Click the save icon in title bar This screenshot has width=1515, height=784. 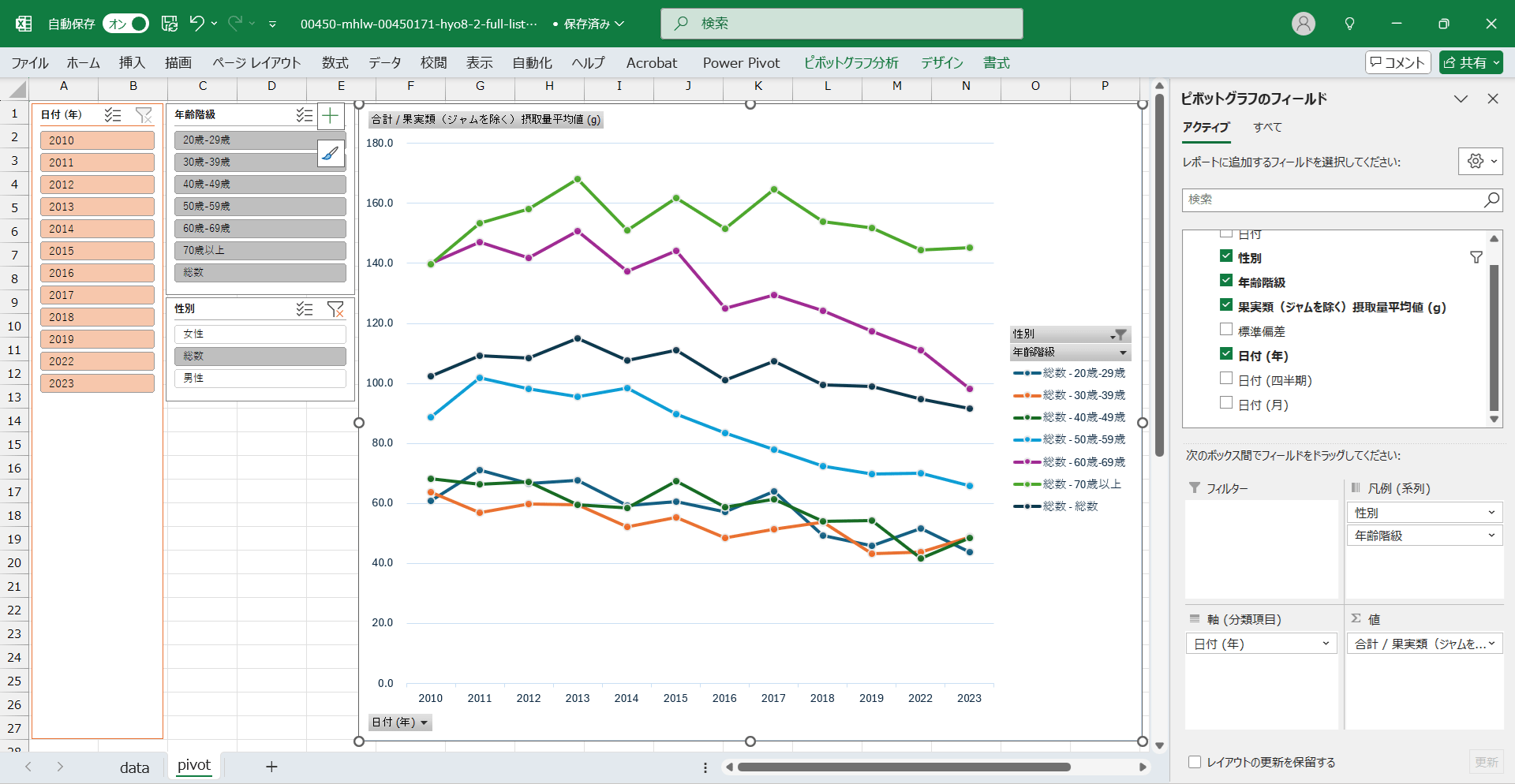[x=170, y=24]
